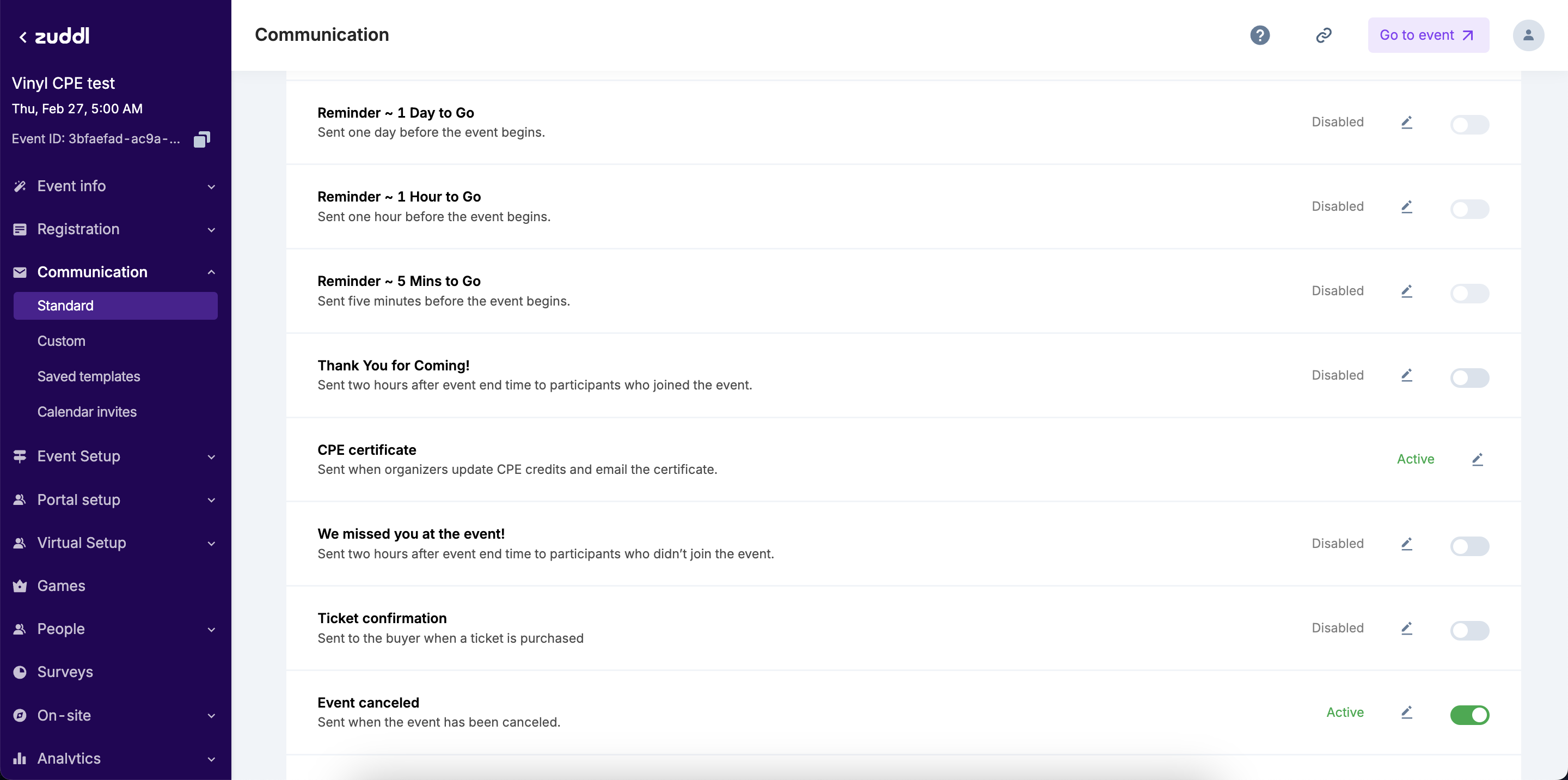
Task: Open Calendar invites page
Action: click(87, 412)
